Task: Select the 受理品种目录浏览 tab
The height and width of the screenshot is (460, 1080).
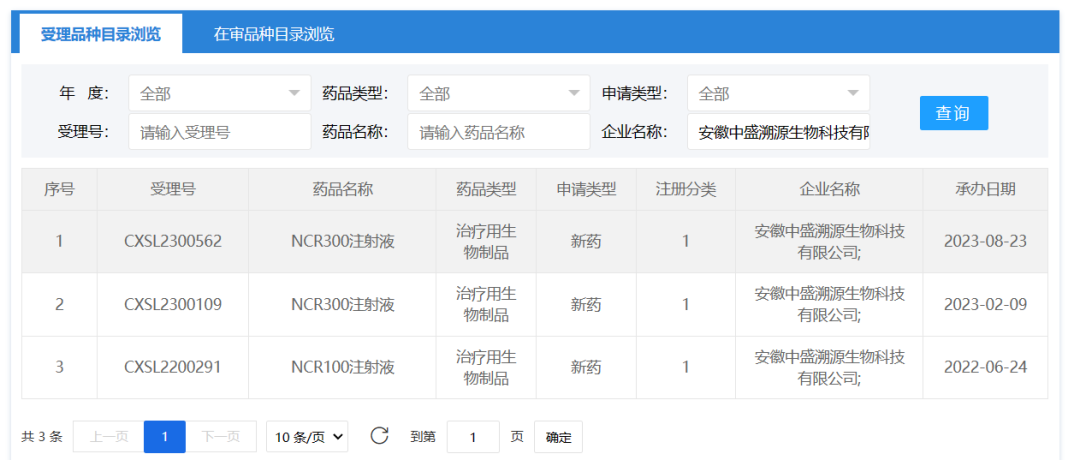Action: 100,34
